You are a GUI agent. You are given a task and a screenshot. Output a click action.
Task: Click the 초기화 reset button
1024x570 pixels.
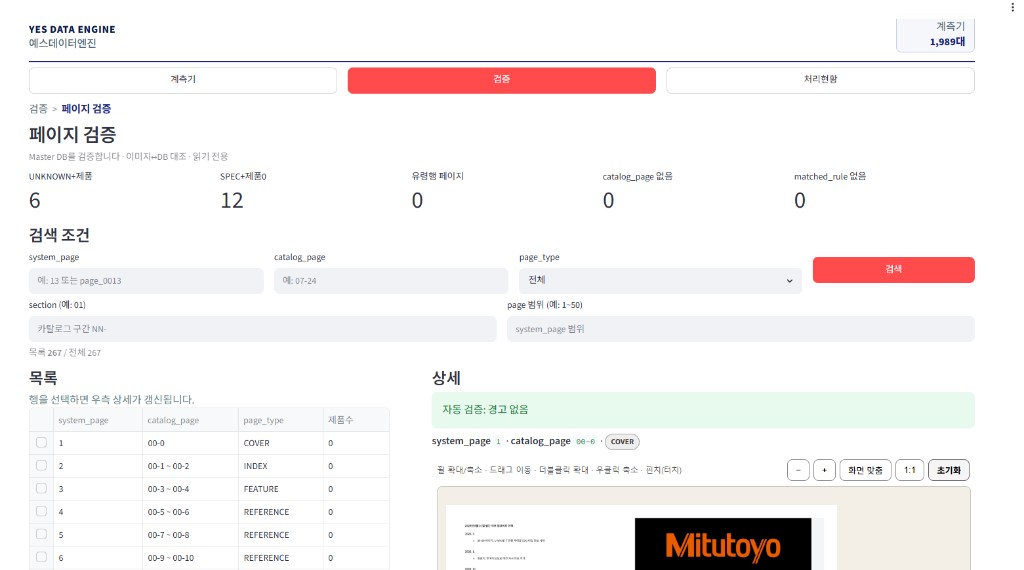(949, 470)
